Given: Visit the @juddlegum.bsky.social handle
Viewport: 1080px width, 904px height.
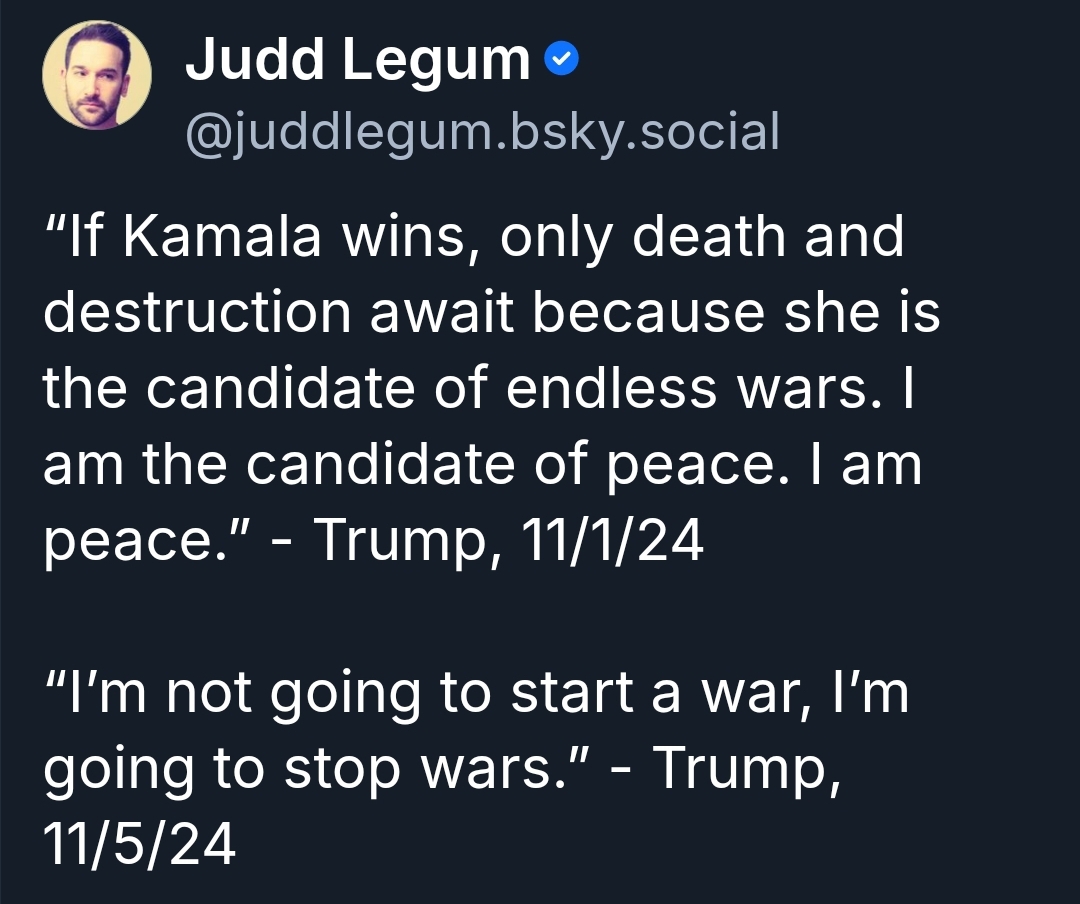Looking at the screenshot, I should pos(481,131).
